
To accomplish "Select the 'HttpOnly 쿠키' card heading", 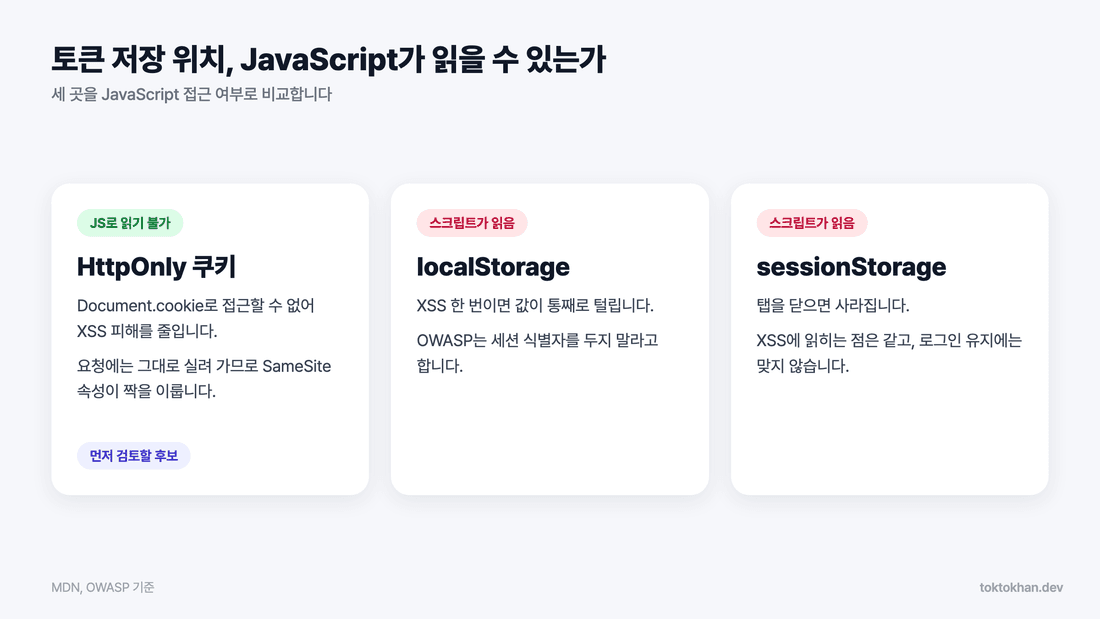I will coord(156,267).
